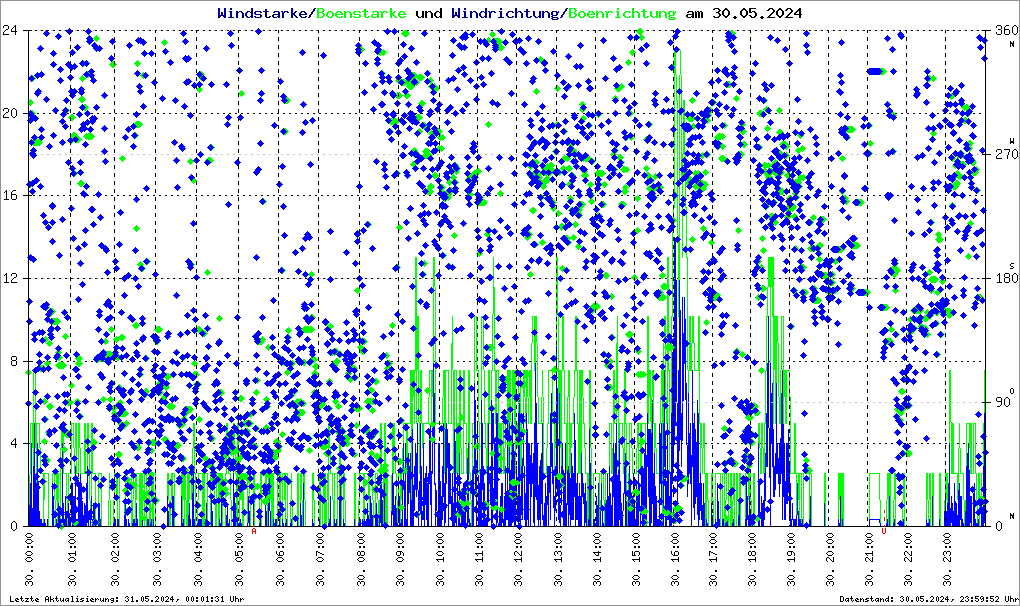Viewport: 1020px width, 606px height.
Task: Pick the "11:00" time axis label
Action: point(479,559)
